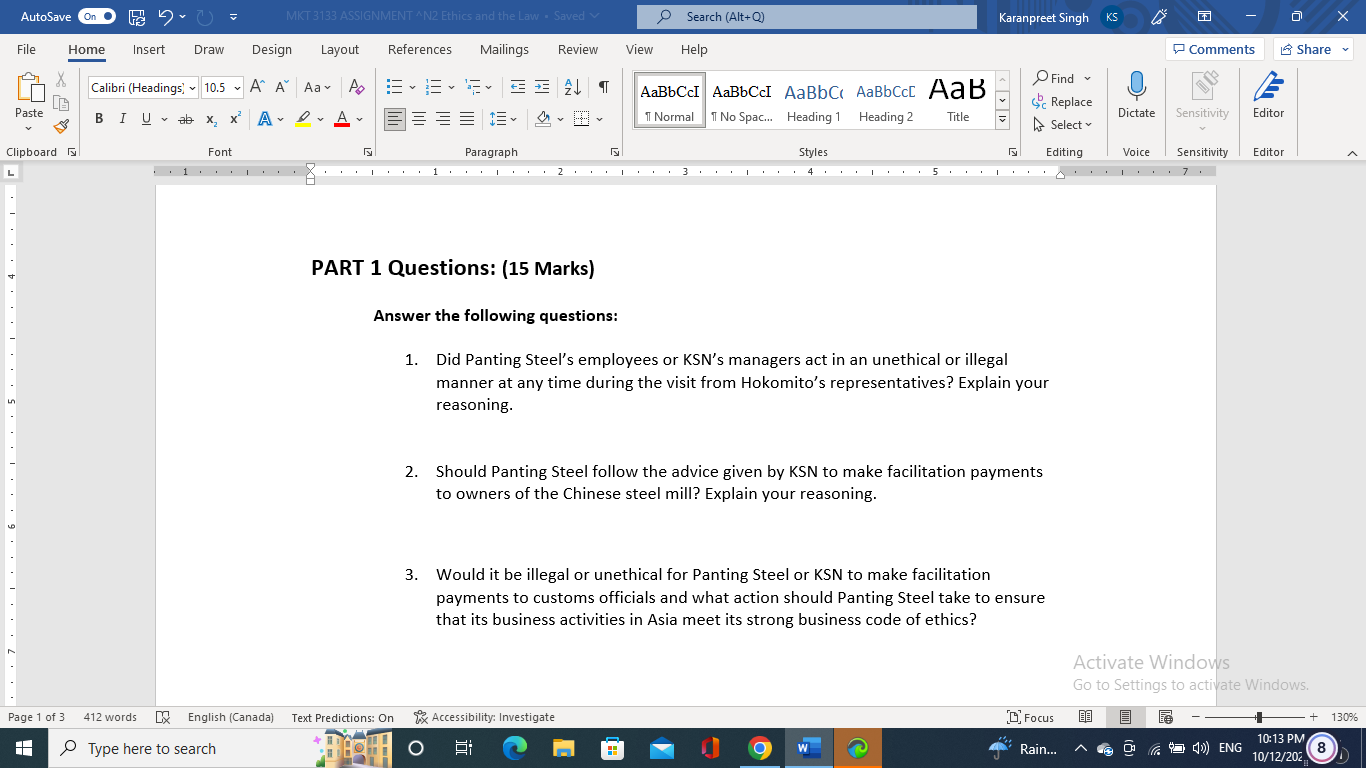Screen dimensions: 1366x768
Task: Apply Heading 1 style
Action: (x=813, y=100)
